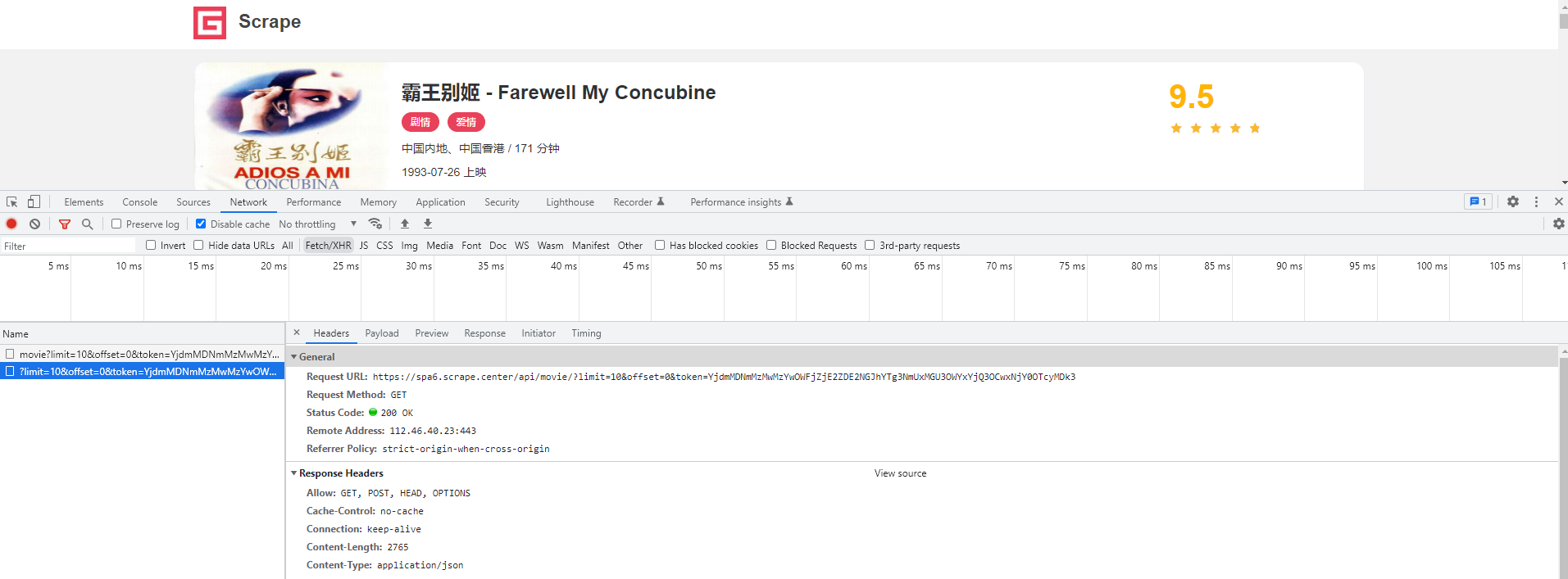This screenshot has width=1568, height=579.
Task: Click View source for response headers
Action: (900, 473)
